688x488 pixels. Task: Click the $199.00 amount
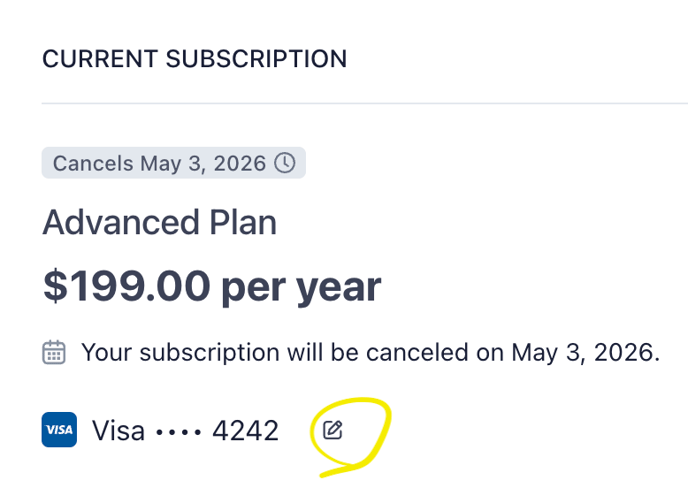point(126,286)
